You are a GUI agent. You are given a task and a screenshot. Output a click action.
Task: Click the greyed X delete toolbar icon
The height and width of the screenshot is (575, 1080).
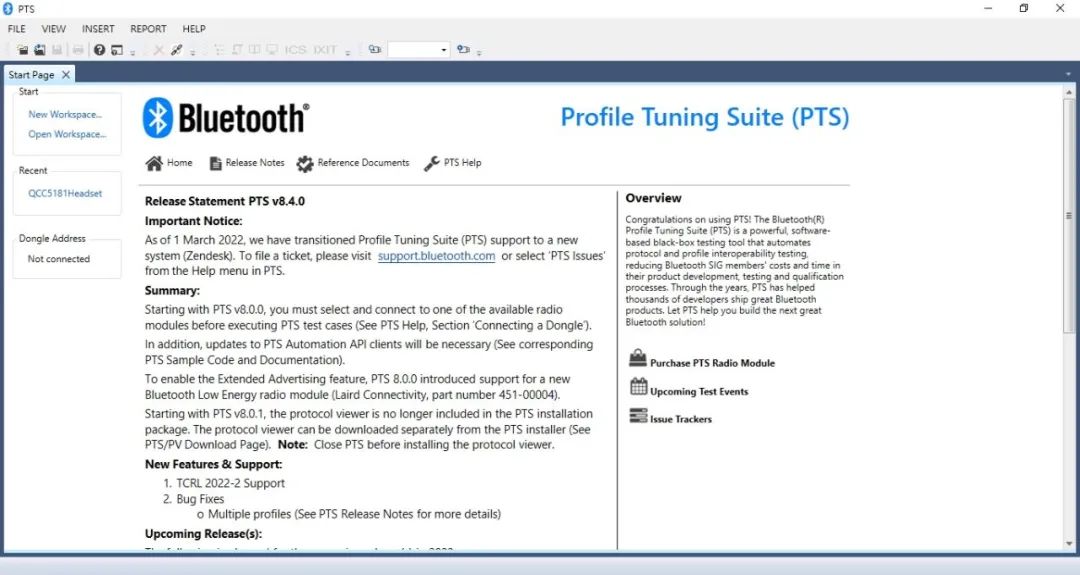pyautogui.click(x=158, y=50)
